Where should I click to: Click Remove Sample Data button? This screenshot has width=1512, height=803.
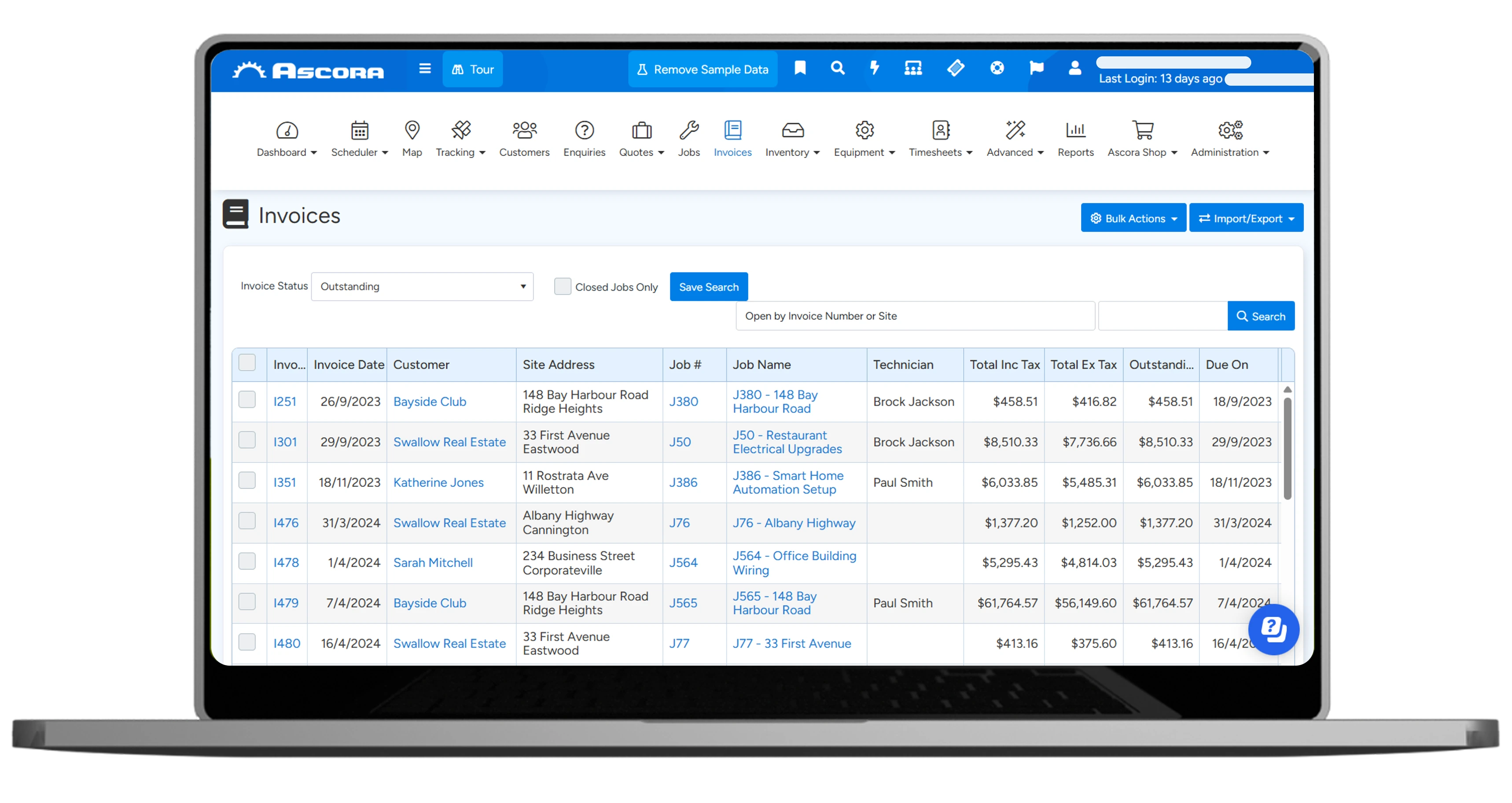pos(703,69)
